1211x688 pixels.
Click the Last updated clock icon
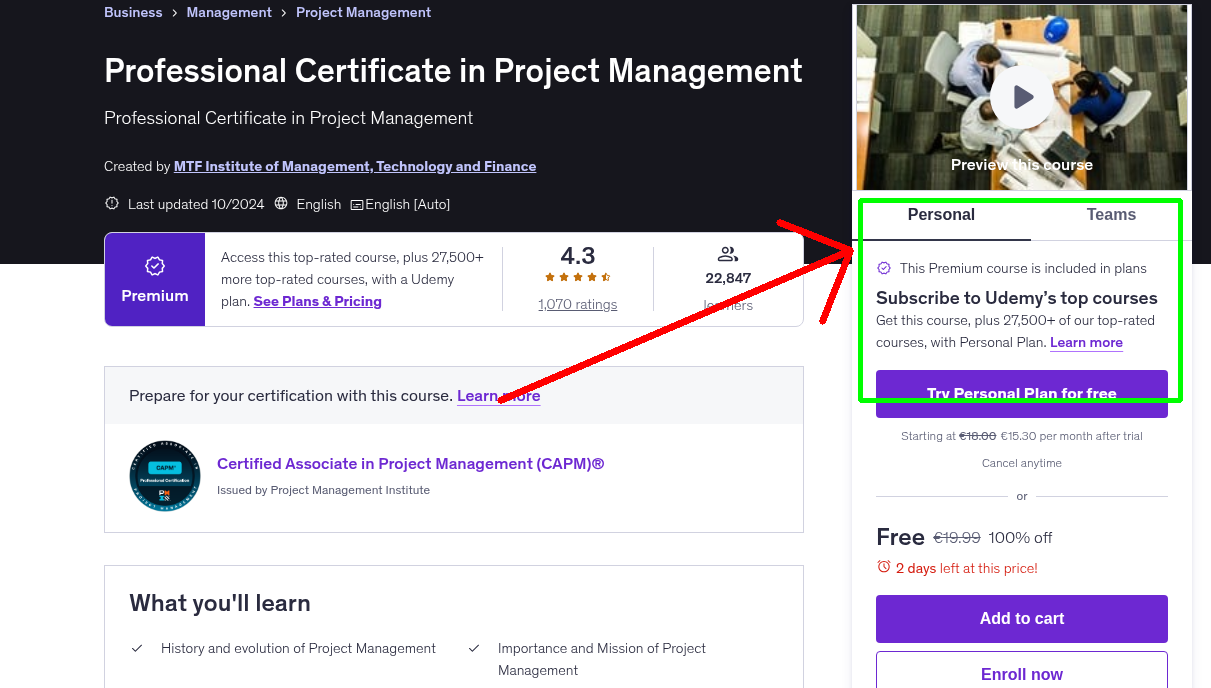click(x=112, y=203)
